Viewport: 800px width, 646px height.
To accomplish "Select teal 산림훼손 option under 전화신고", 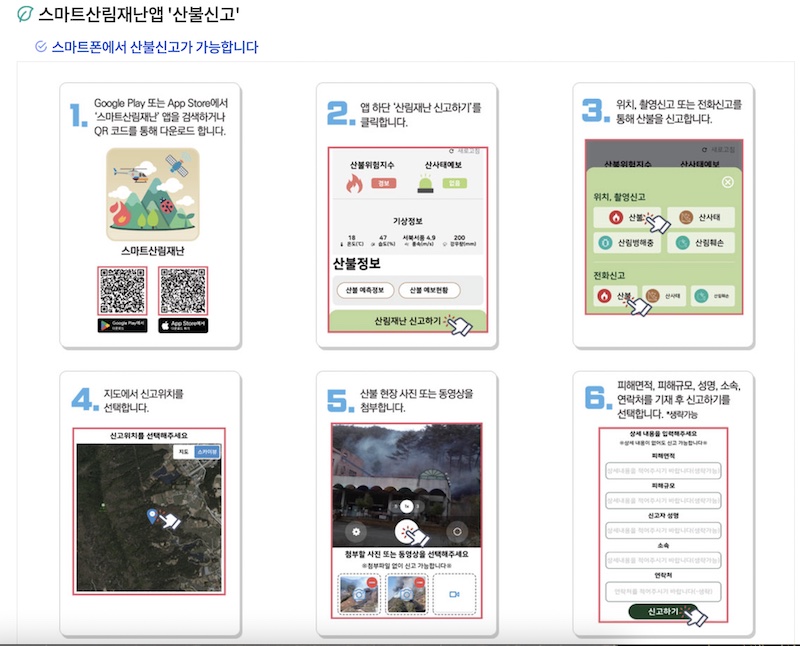I will [x=713, y=296].
